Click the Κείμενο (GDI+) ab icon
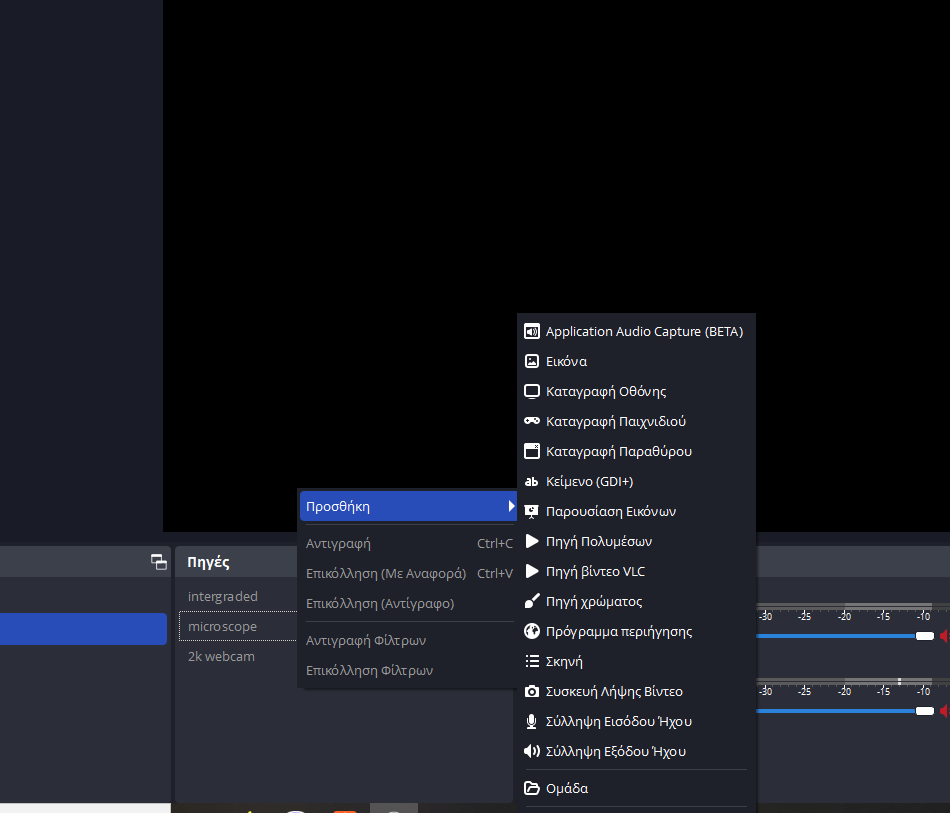This screenshot has height=813, width=950. (531, 482)
